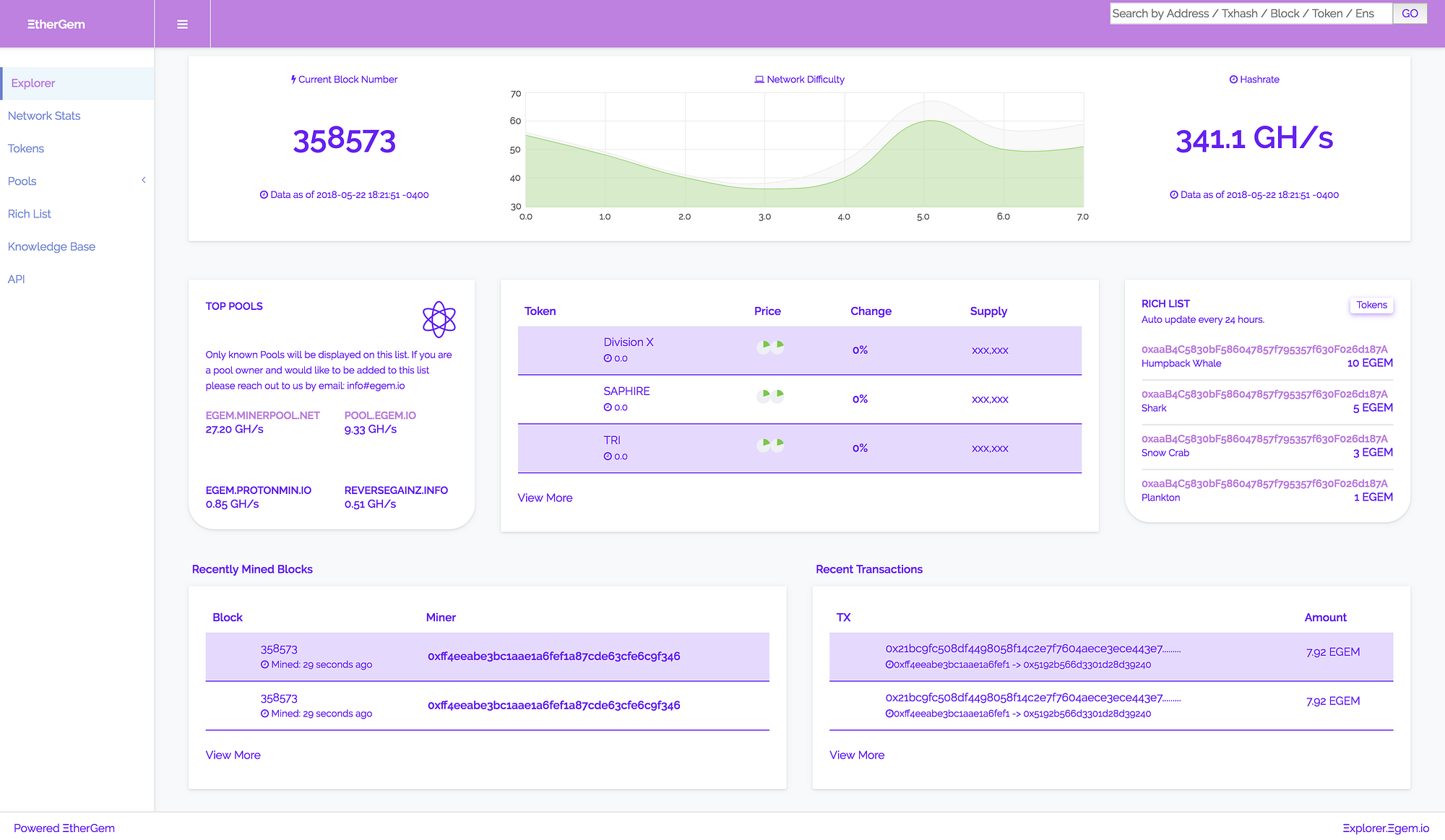Image resolution: width=1445 pixels, height=840 pixels.
Task: Open the EGEM.MINERPOOL.NET pool link
Action: (x=262, y=415)
